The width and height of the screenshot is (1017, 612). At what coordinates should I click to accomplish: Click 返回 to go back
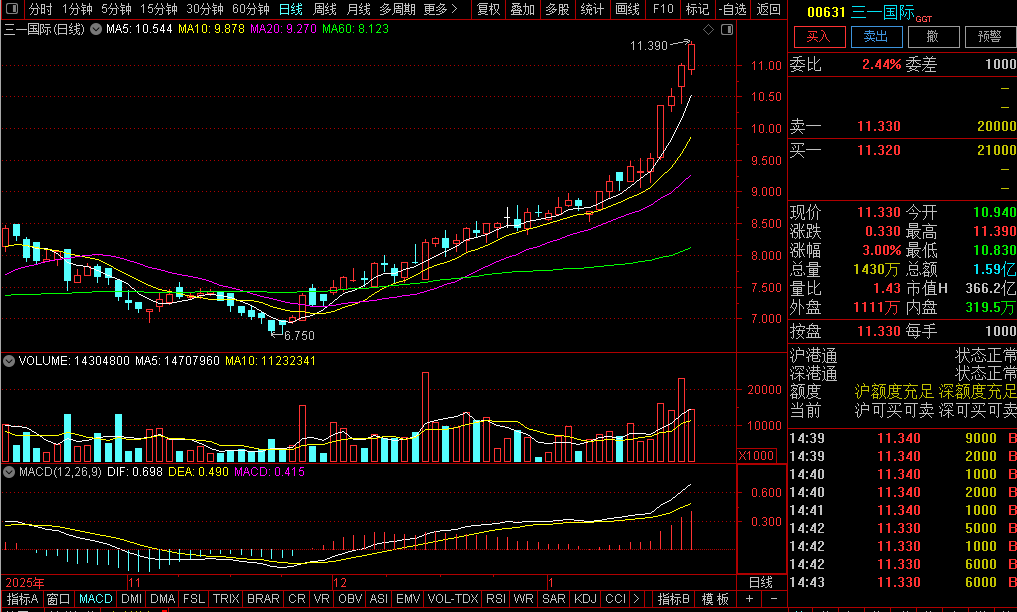pyautogui.click(x=769, y=9)
